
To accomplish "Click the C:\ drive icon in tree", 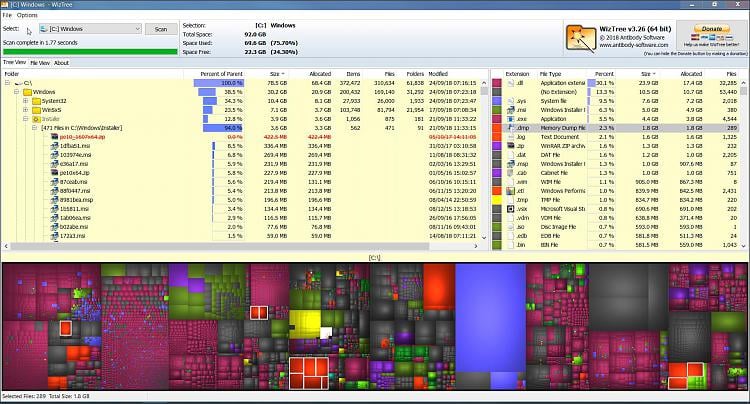I will pos(19,83).
